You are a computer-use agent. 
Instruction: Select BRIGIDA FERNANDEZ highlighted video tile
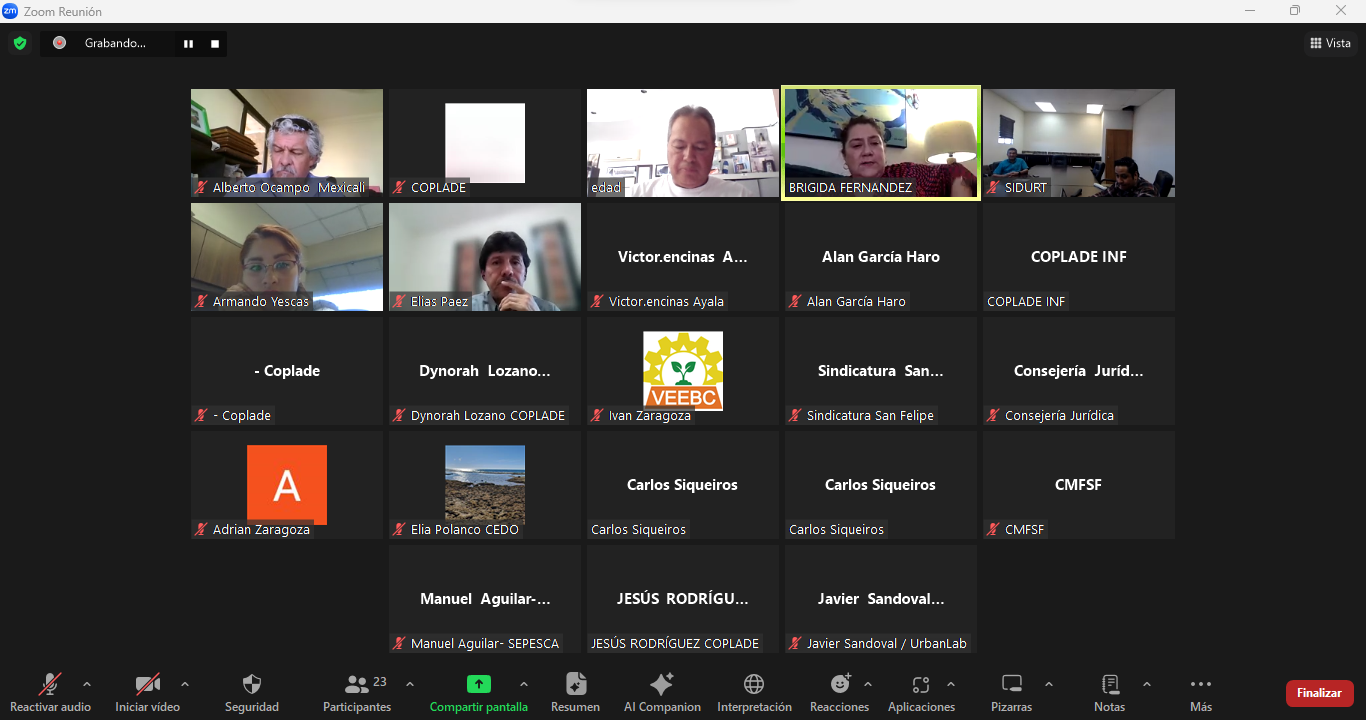tap(881, 143)
